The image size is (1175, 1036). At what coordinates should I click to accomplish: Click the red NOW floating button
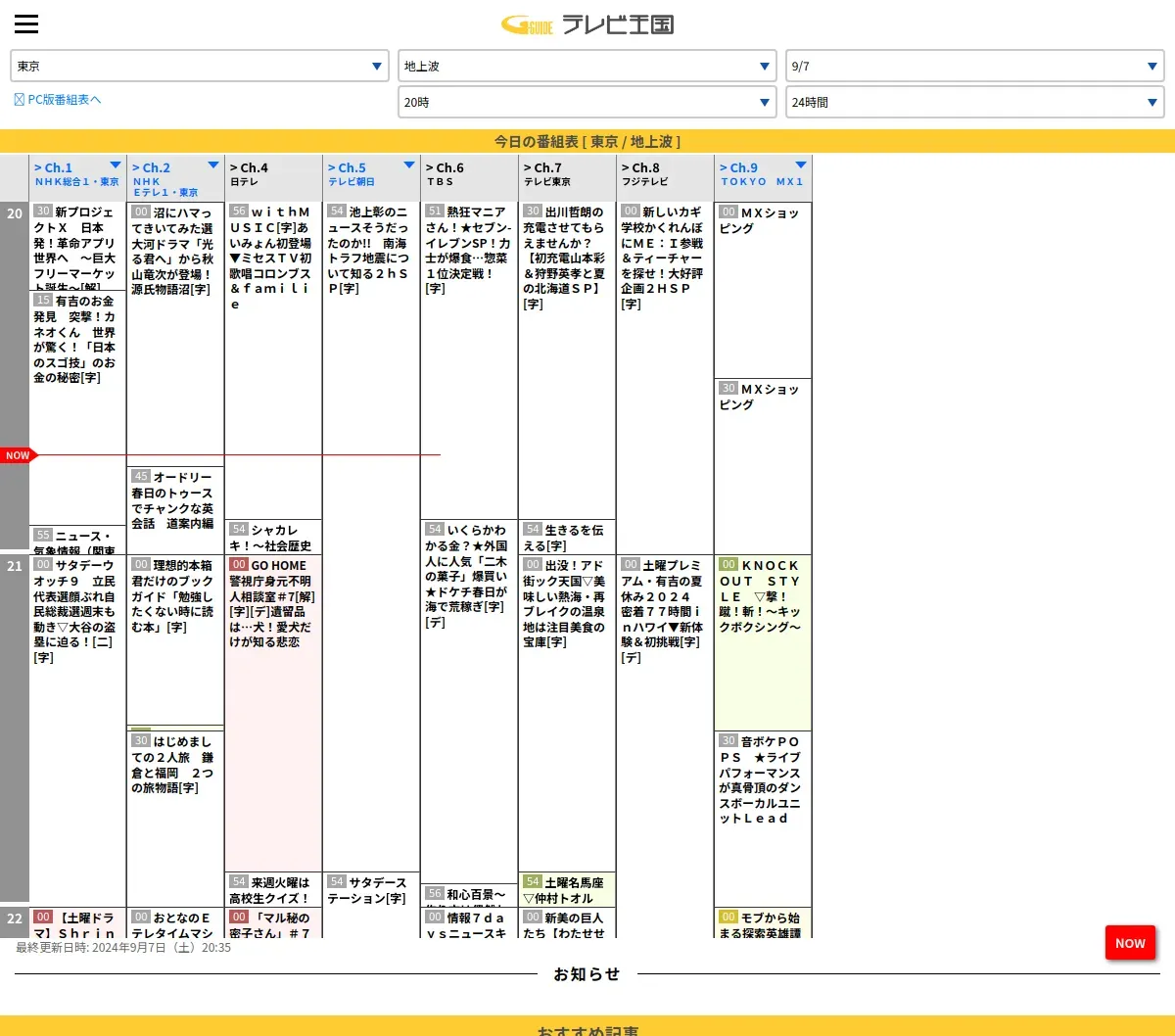[x=1130, y=943]
